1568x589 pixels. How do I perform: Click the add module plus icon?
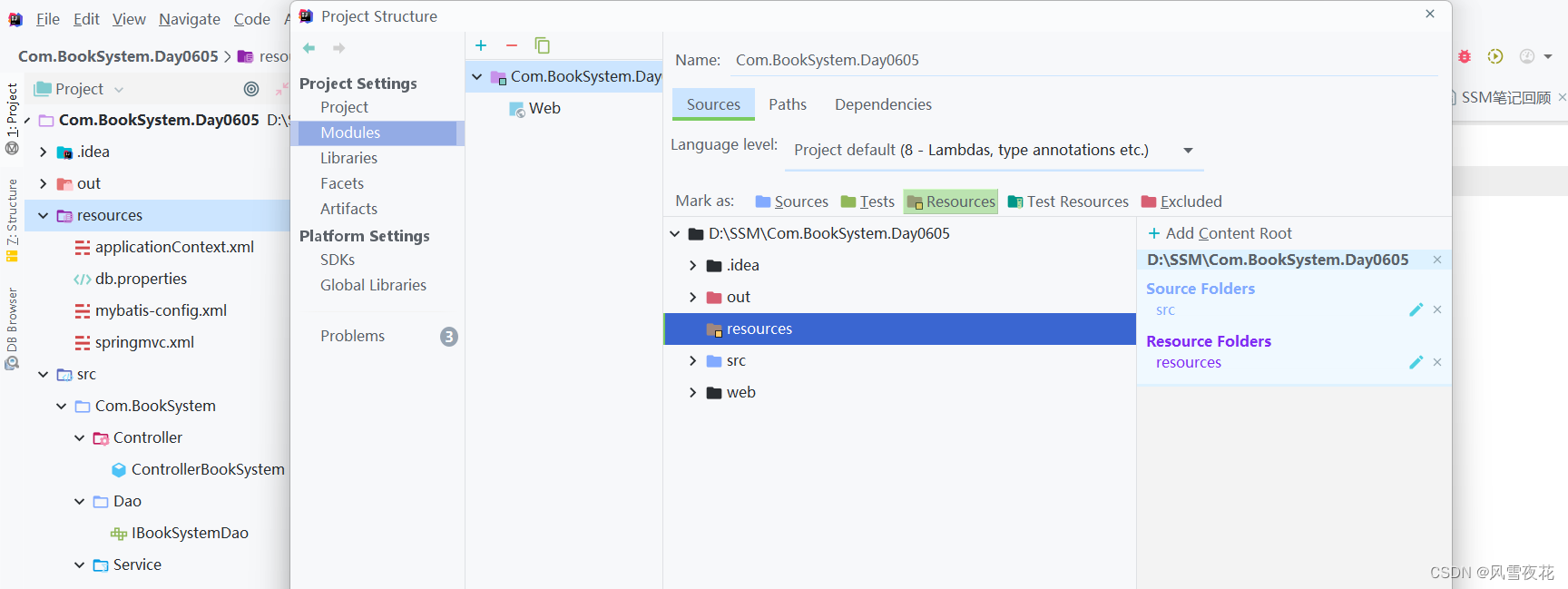(481, 45)
